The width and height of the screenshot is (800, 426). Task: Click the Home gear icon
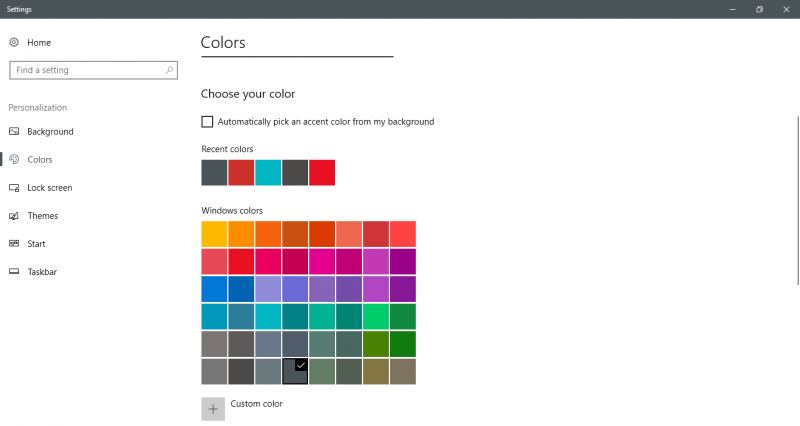14,43
